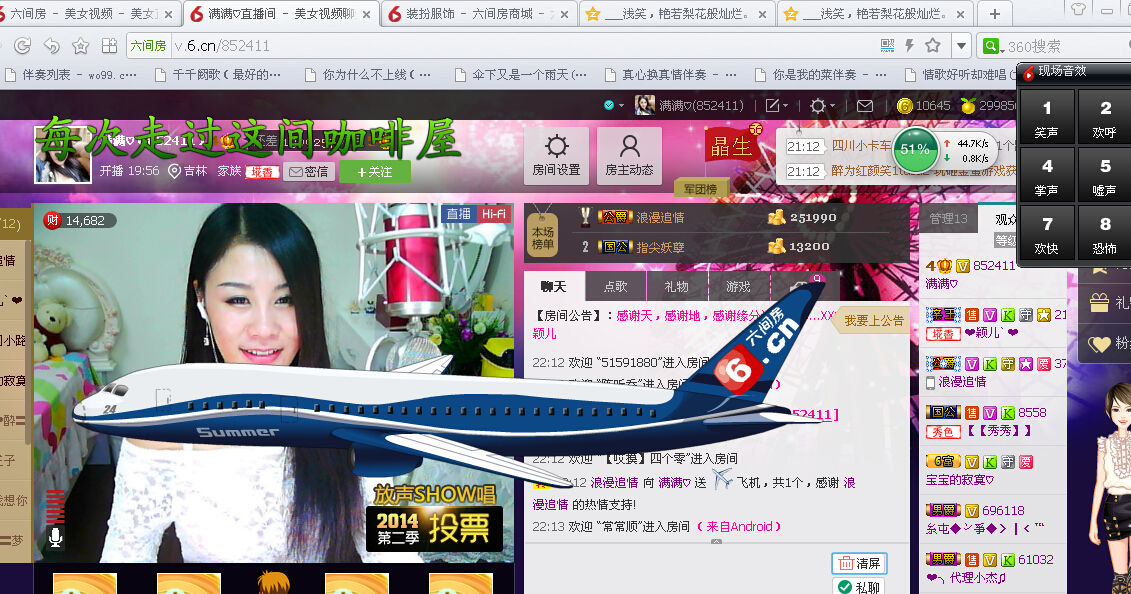The image size is (1131, 594).
Task: Open the 珑香 family badge
Action: (x=263, y=172)
